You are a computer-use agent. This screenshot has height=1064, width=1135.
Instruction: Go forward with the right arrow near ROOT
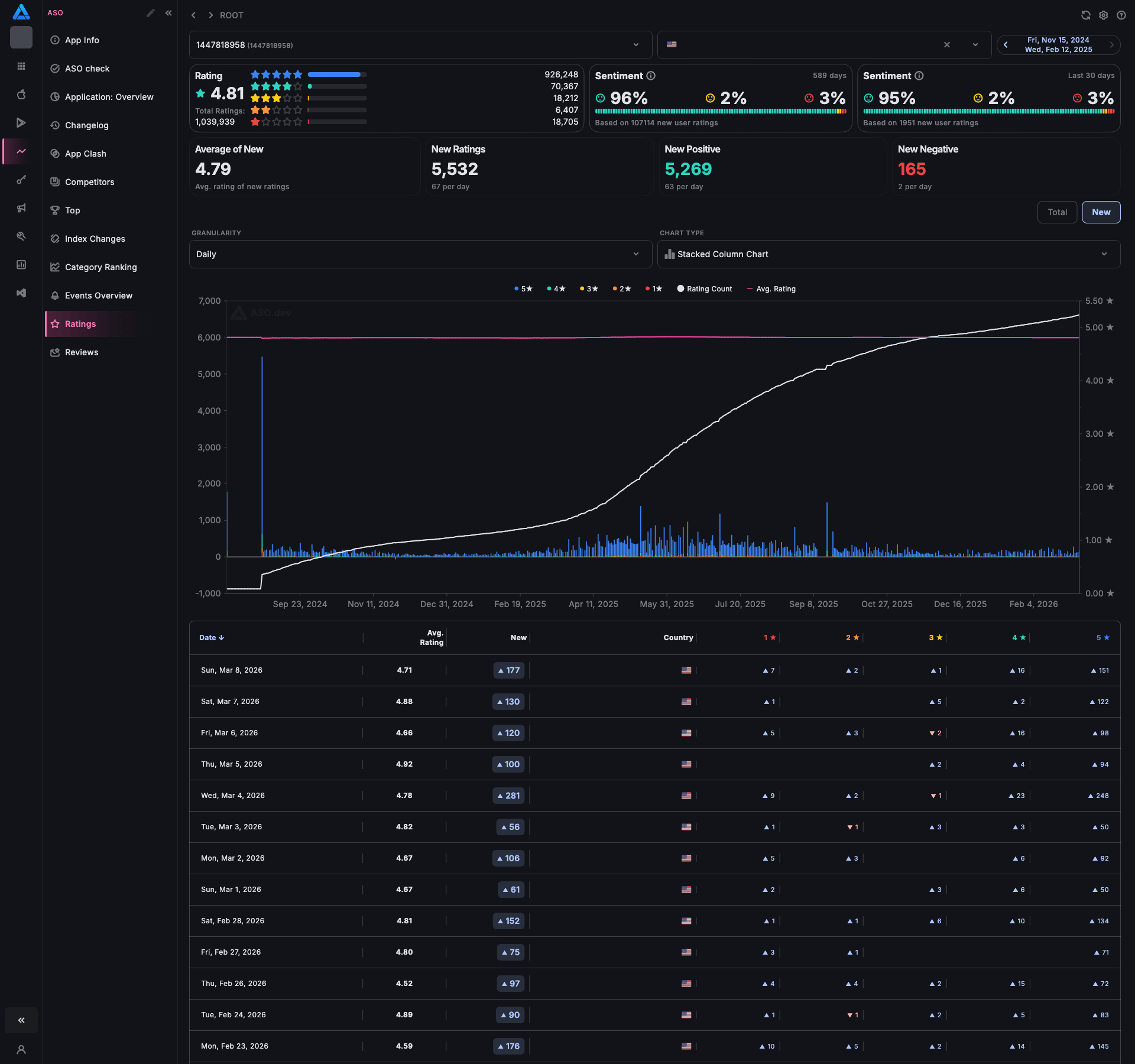click(x=210, y=15)
